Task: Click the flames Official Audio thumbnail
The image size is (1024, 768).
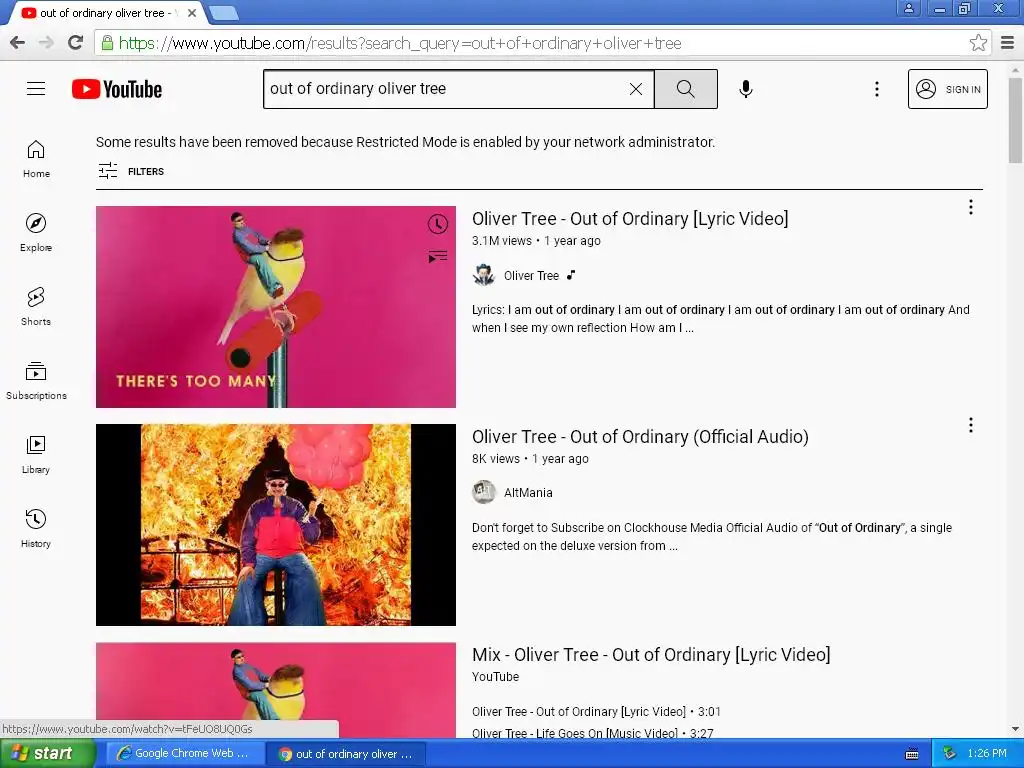Action: 276,525
